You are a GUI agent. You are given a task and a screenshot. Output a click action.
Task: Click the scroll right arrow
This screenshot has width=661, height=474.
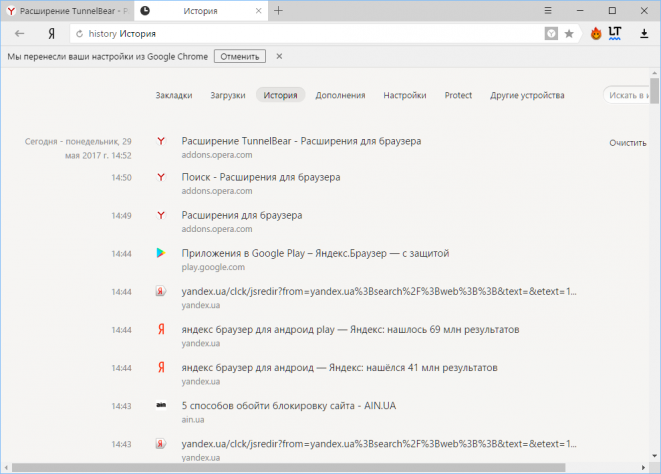click(643, 468)
